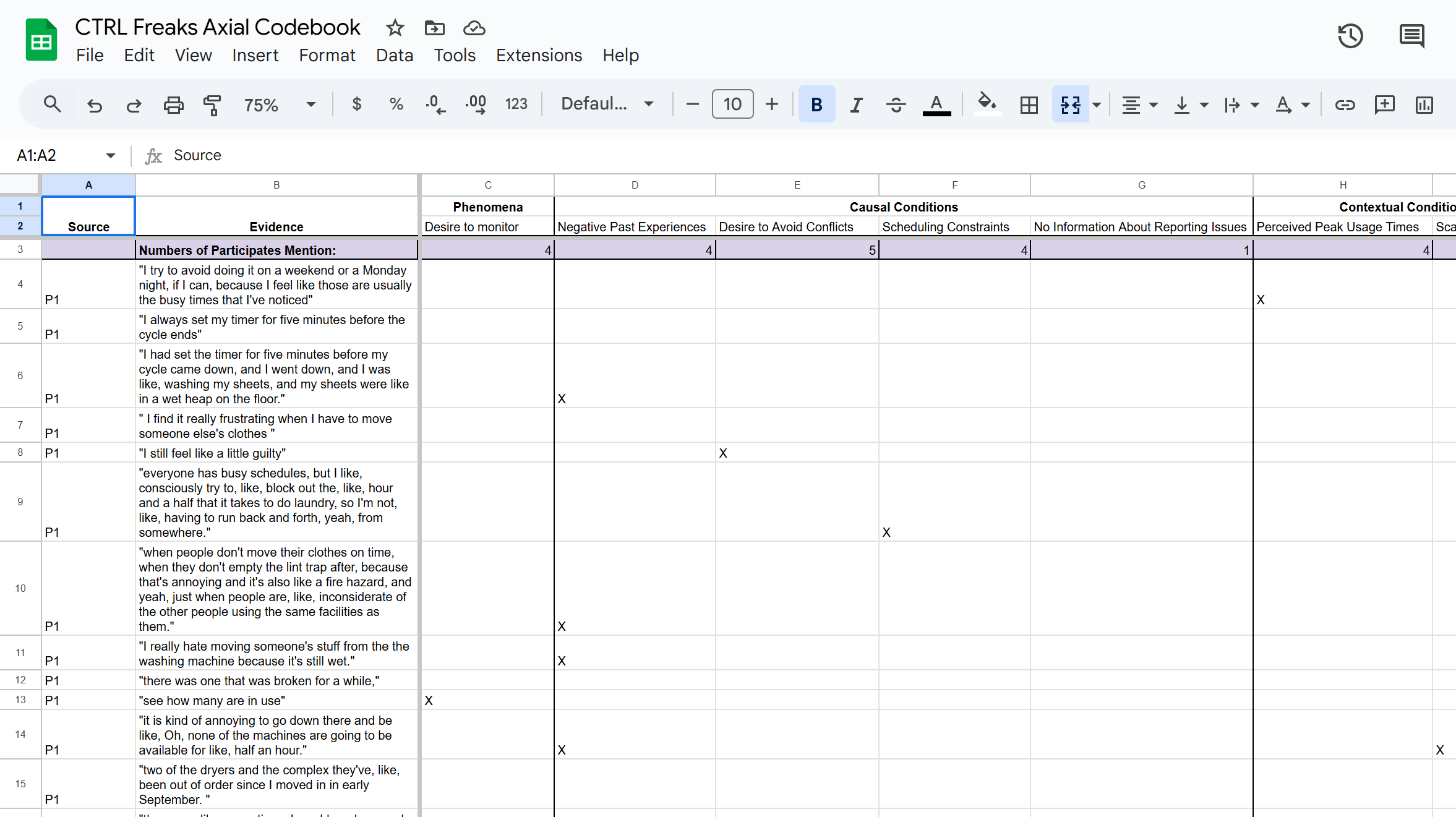Select the Desire to monitor cell
Image resolution: width=1456 pixels, height=817 pixels.
click(487, 226)
